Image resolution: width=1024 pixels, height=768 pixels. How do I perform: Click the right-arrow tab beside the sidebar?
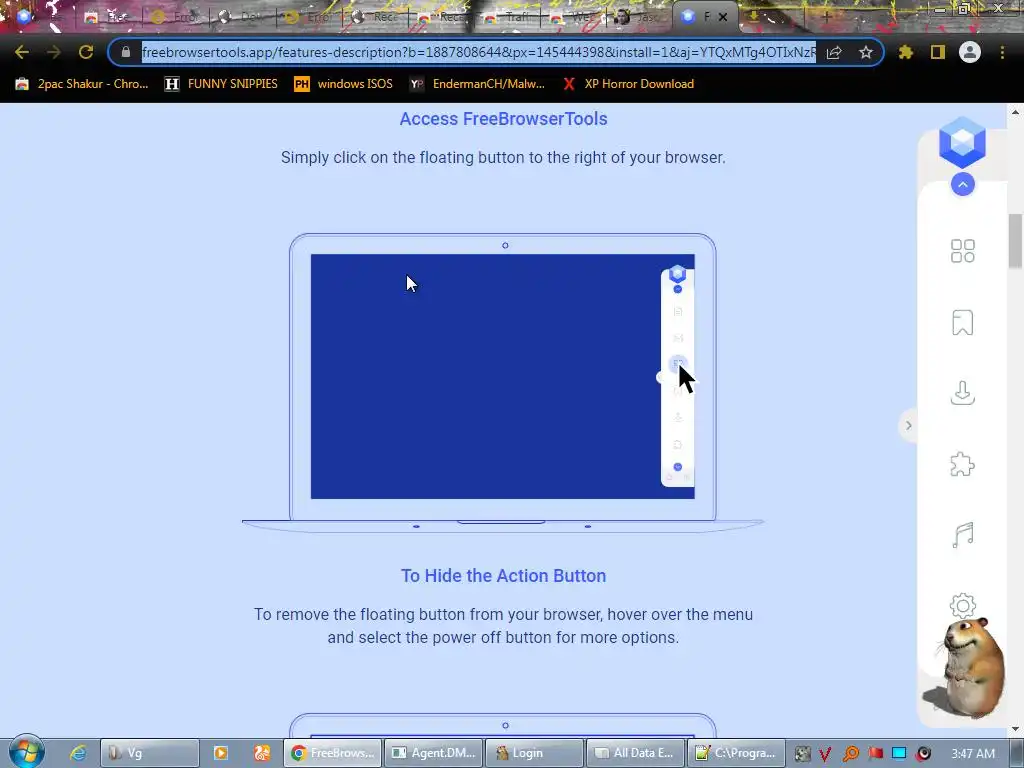[908, 426]
